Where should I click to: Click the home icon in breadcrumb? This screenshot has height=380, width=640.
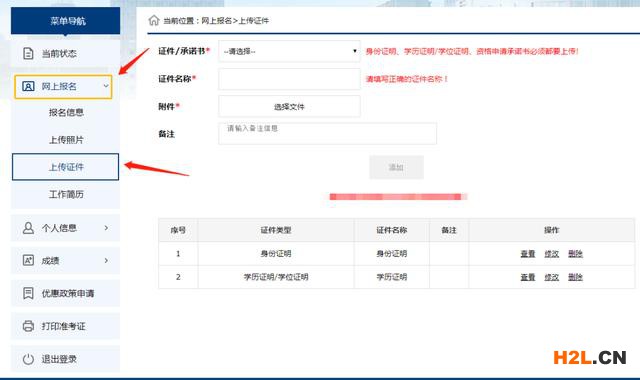154,20
